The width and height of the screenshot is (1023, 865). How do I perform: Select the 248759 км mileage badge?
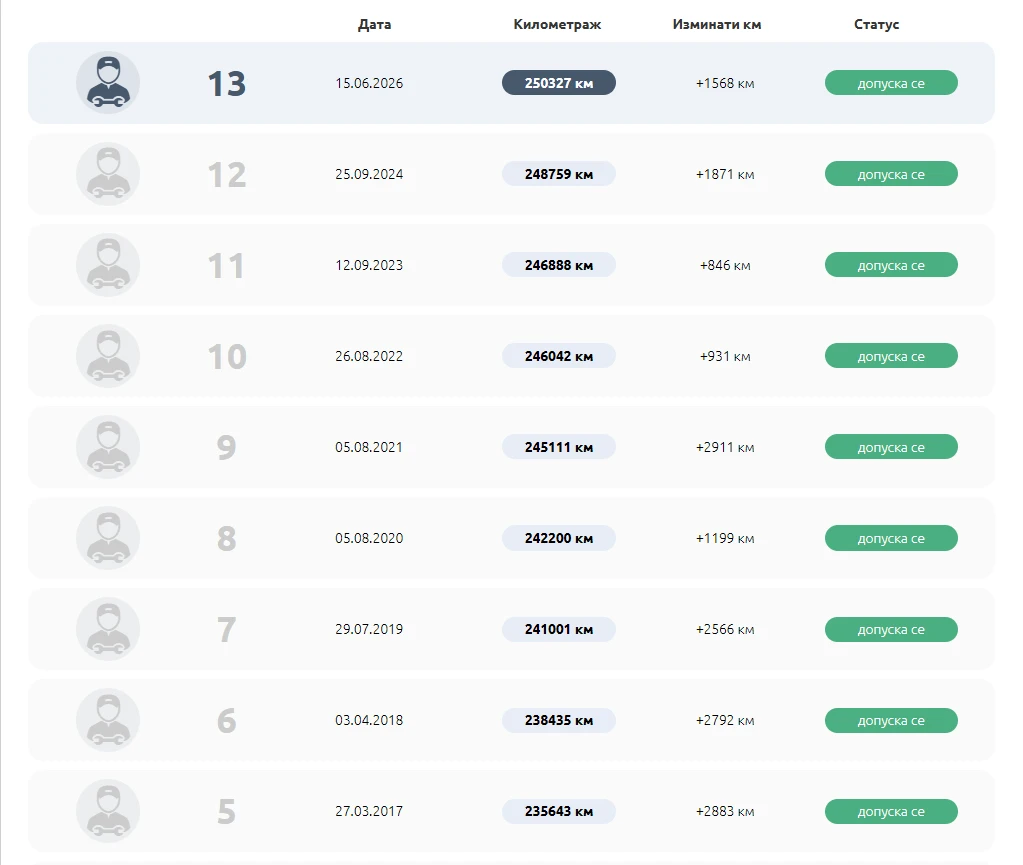pyautogui.click(x=558, y=174)
